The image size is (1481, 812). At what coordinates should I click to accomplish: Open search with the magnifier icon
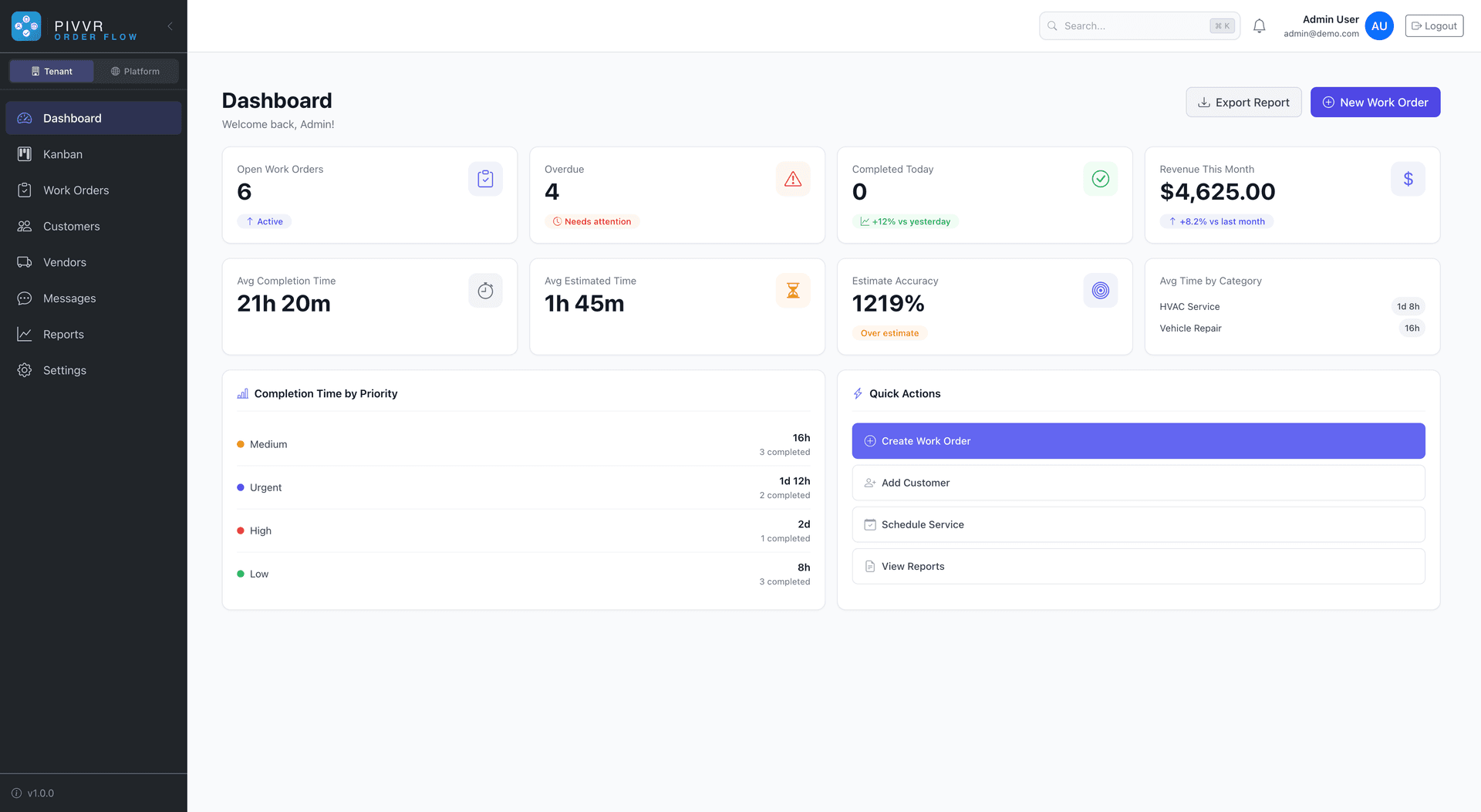pos(1051,25)
